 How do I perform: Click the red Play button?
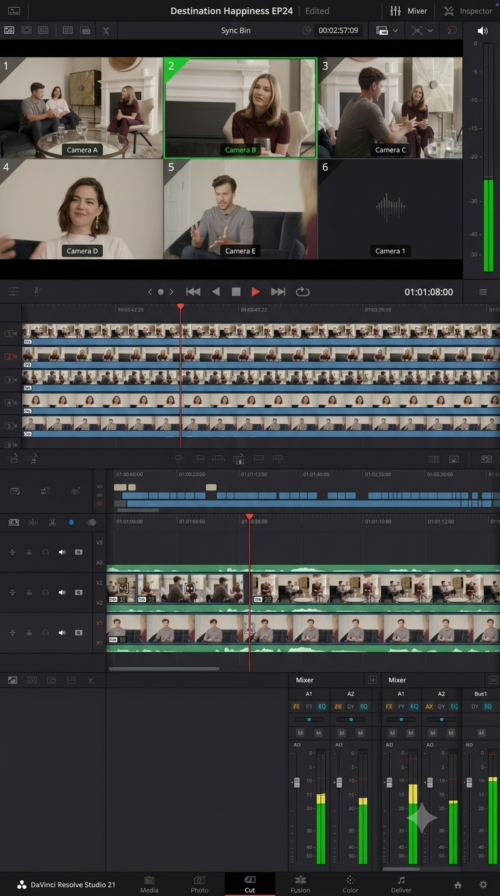(x=255, y=292)
